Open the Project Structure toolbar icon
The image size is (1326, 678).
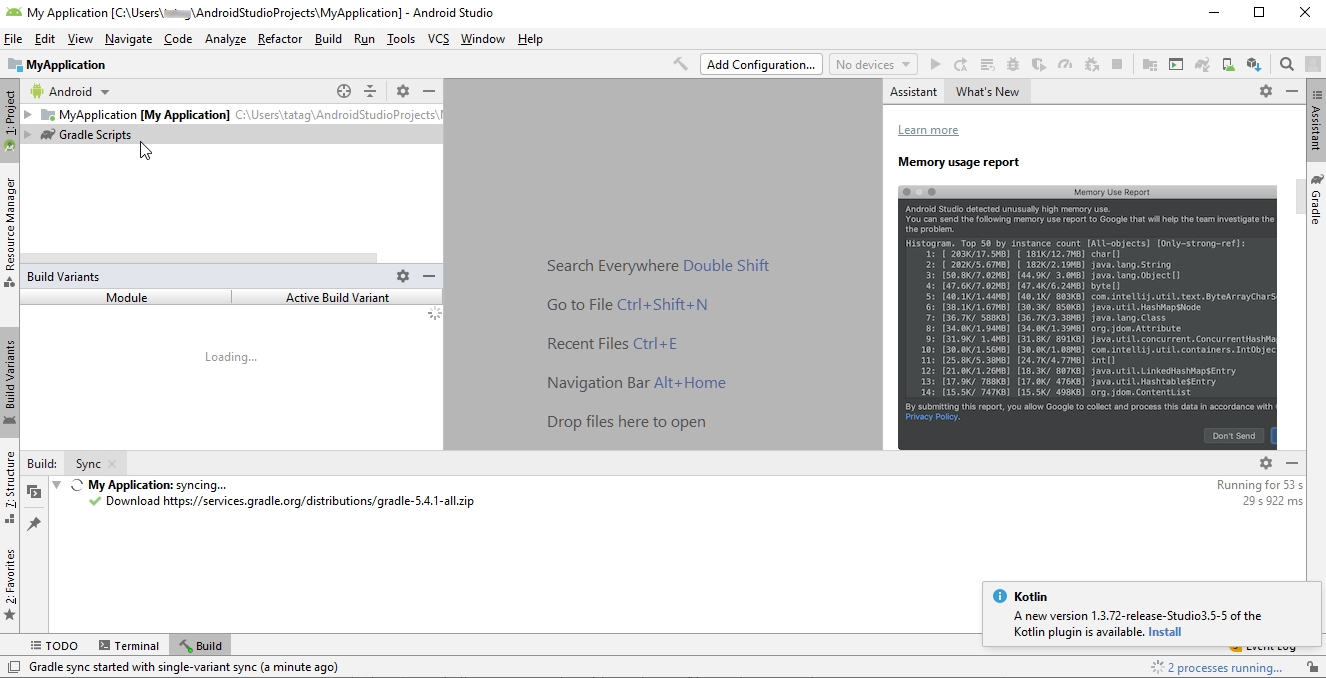point(1150,64)
